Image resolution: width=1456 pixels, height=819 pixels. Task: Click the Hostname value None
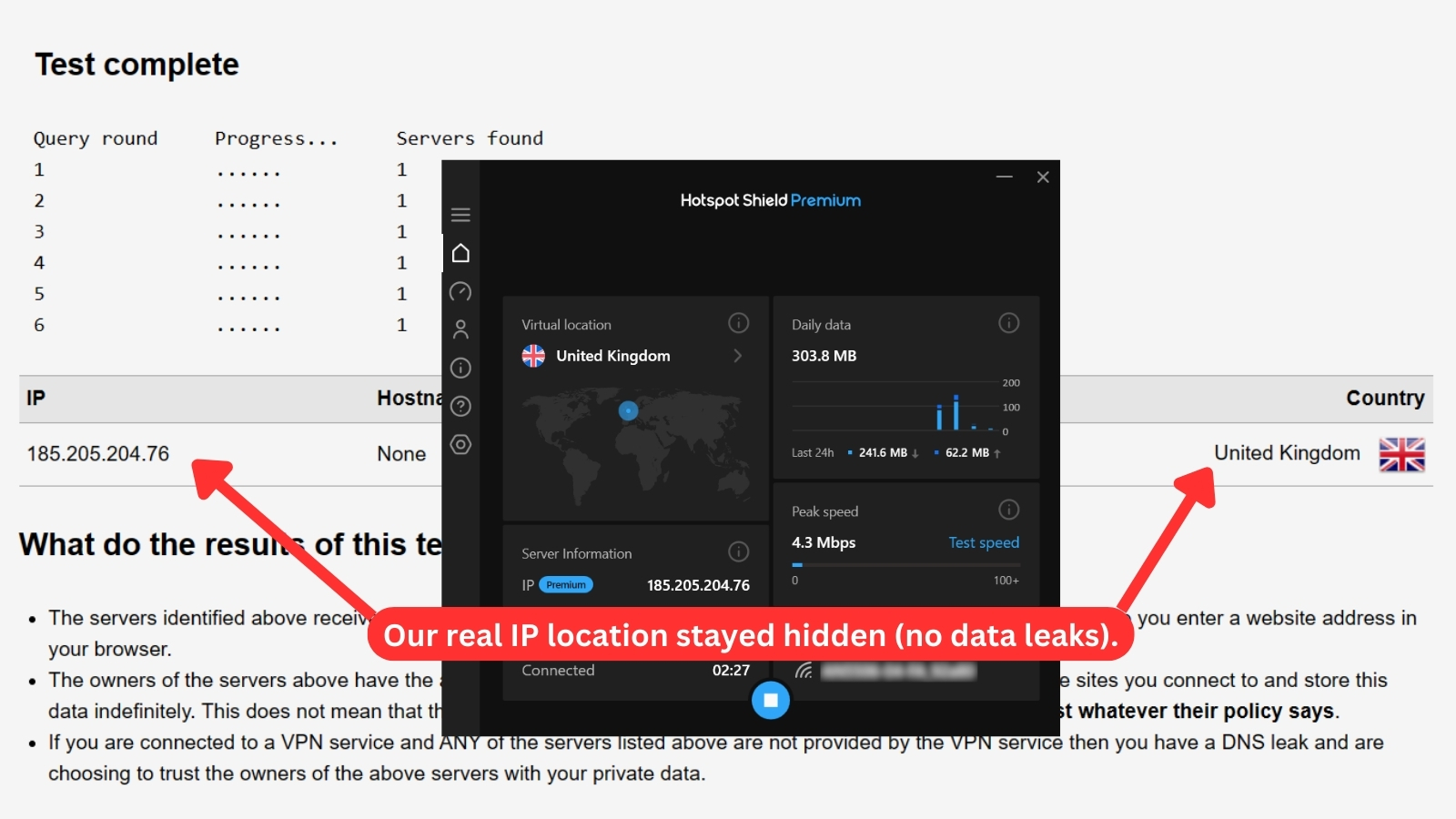(x=401, y=453)
